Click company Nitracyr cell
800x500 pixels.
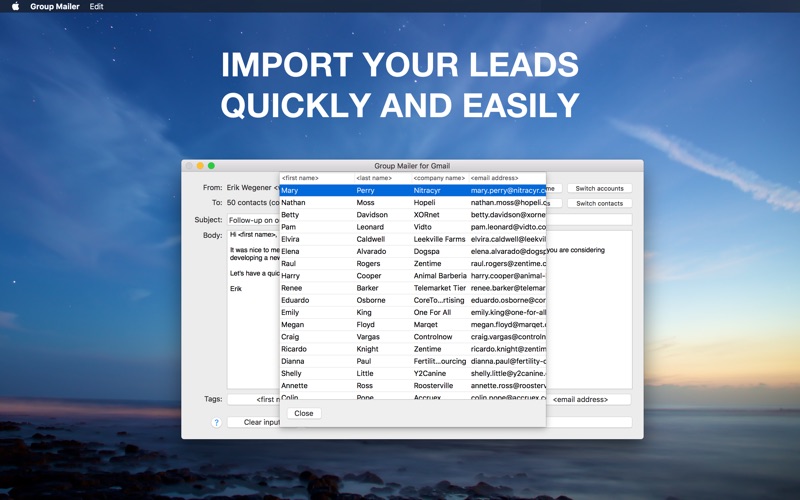[x=427, y=190]
